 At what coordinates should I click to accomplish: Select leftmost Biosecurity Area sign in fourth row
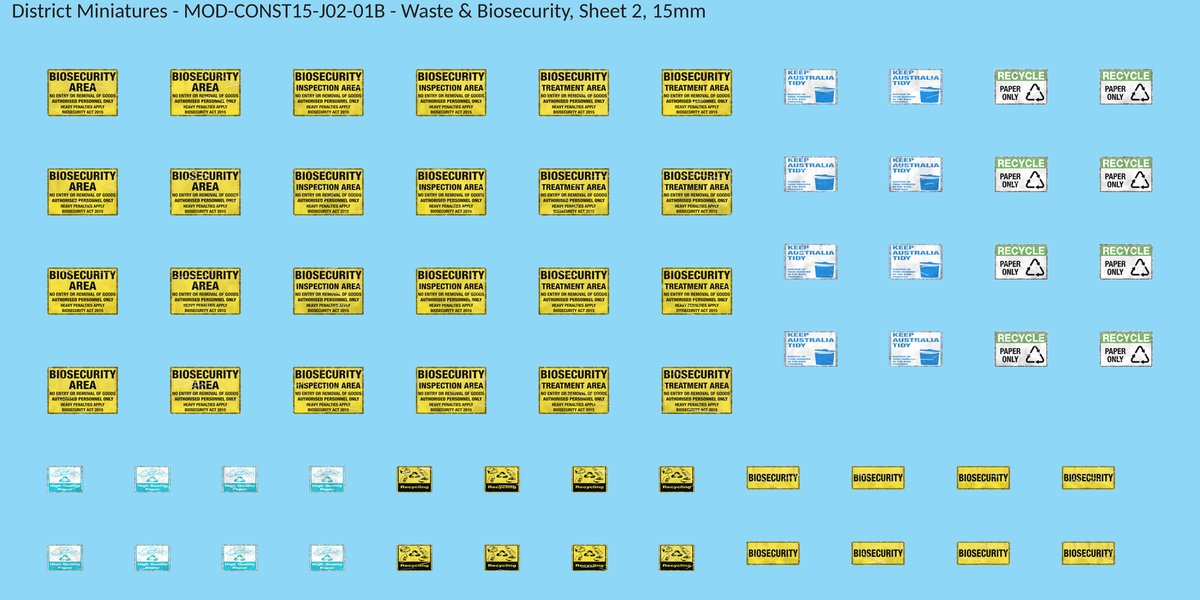click(83, 391)
